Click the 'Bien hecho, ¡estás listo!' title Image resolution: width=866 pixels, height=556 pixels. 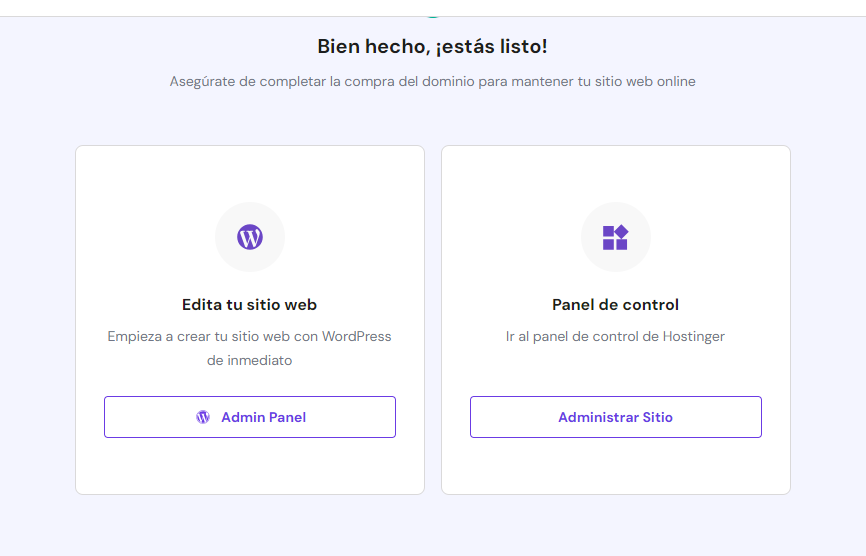(432, 46)
